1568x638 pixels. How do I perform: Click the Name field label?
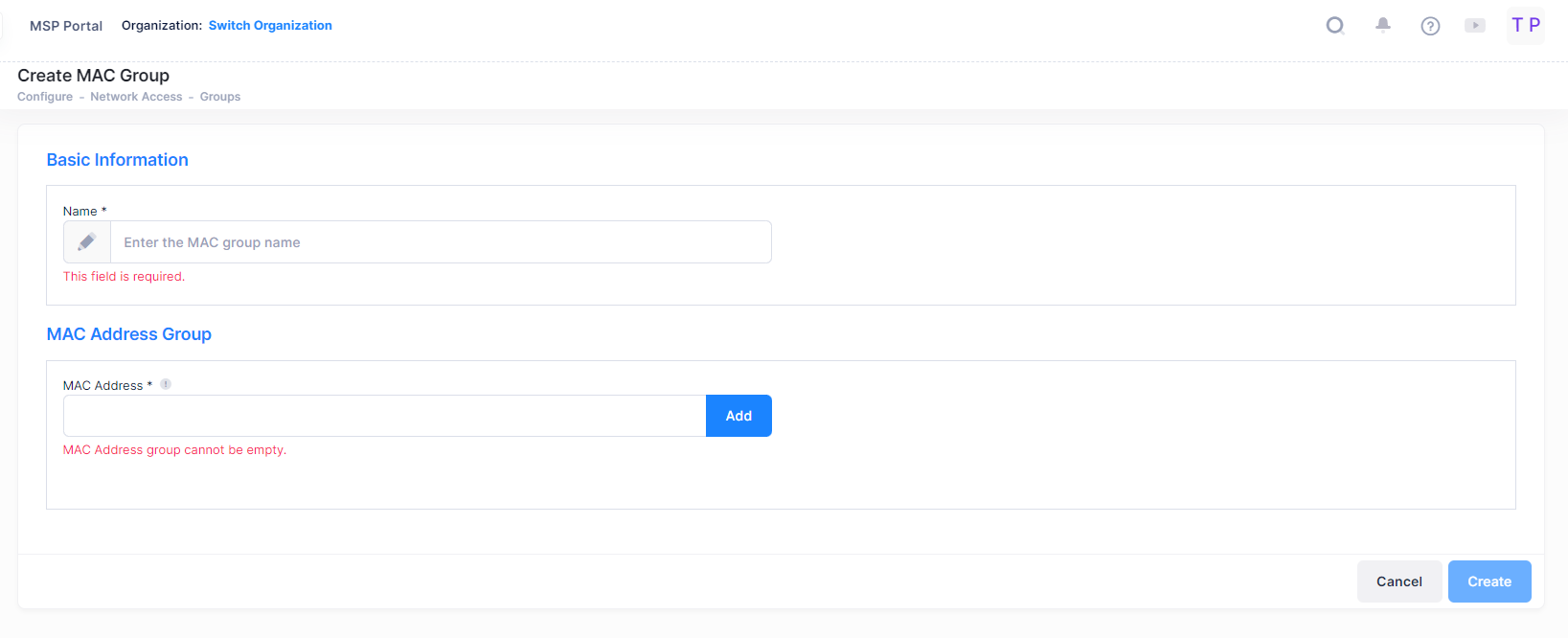tap(80, 212)
